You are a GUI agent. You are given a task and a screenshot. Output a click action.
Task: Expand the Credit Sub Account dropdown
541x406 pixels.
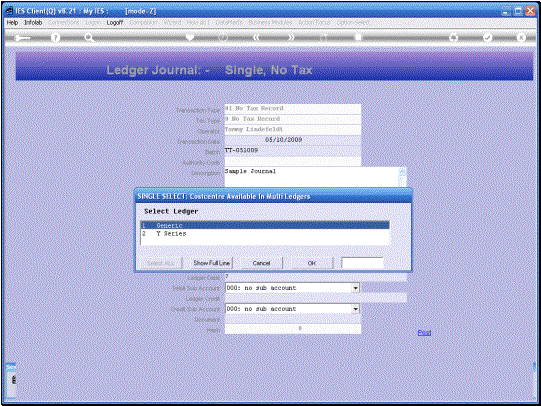point(355,309)
